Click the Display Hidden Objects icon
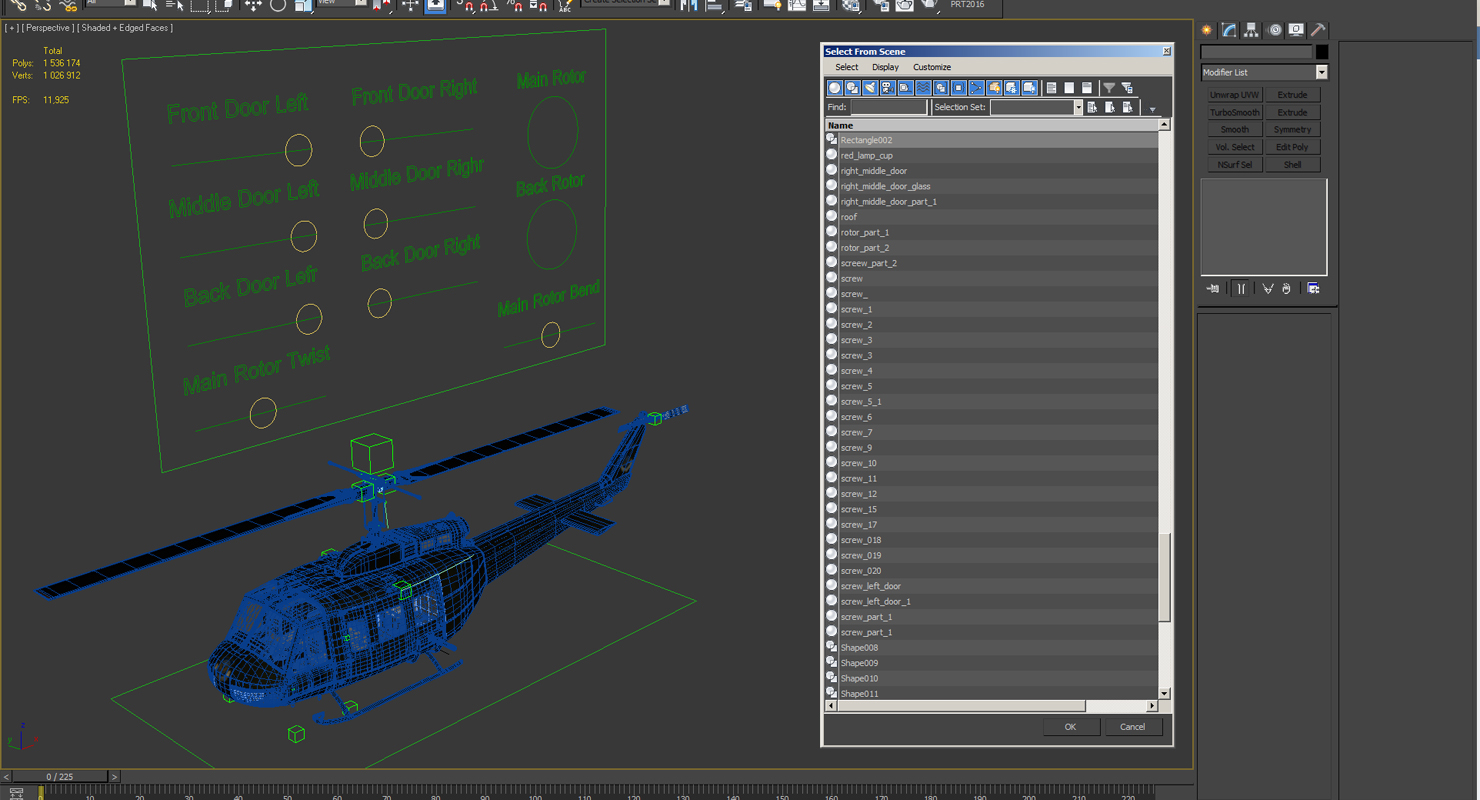This screenshot has height=800, width=1480. pos(1029,88)
